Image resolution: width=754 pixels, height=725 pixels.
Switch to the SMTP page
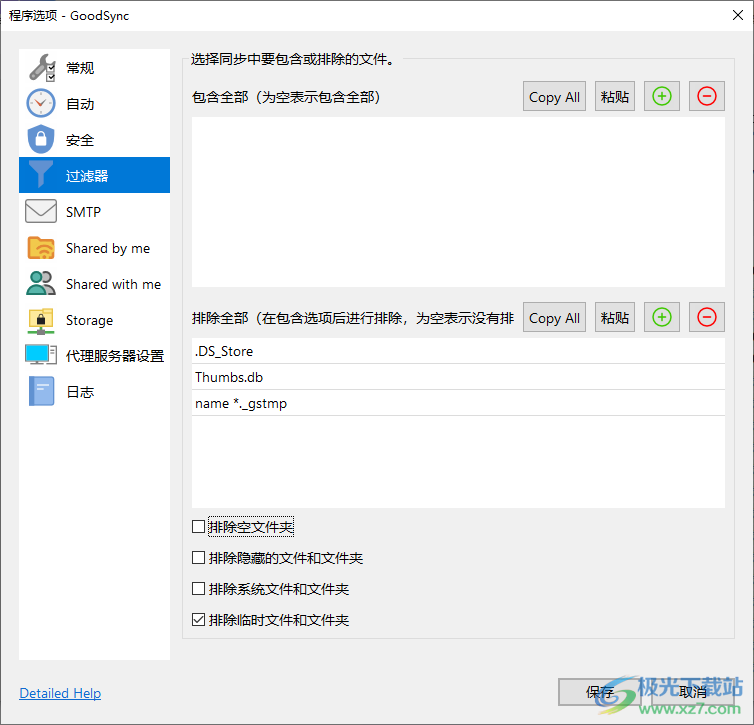94,212
